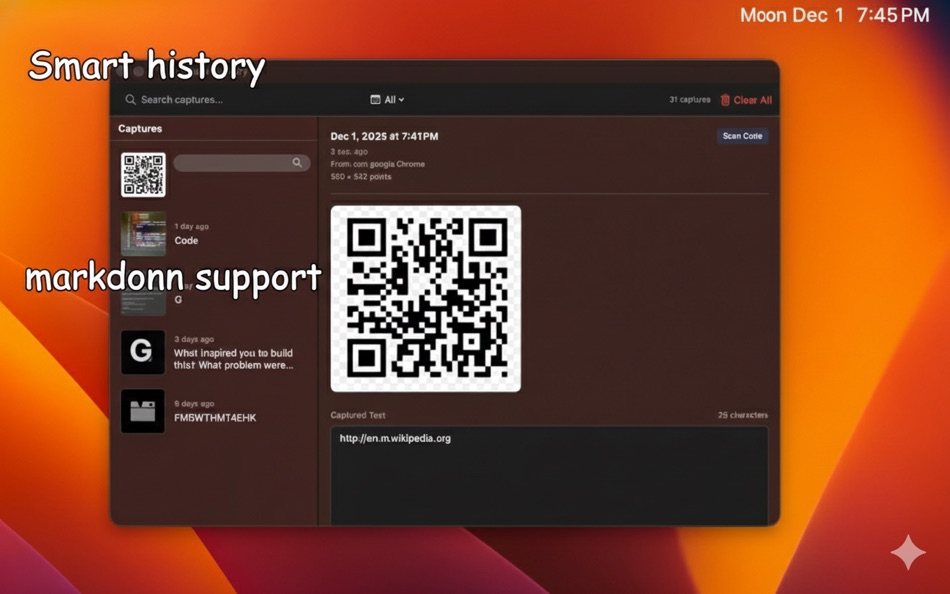Image resolution: width=950 pixels, height=594 pixels.
Task: Open the All filter dropdown
Action: [x=388, y=100]
